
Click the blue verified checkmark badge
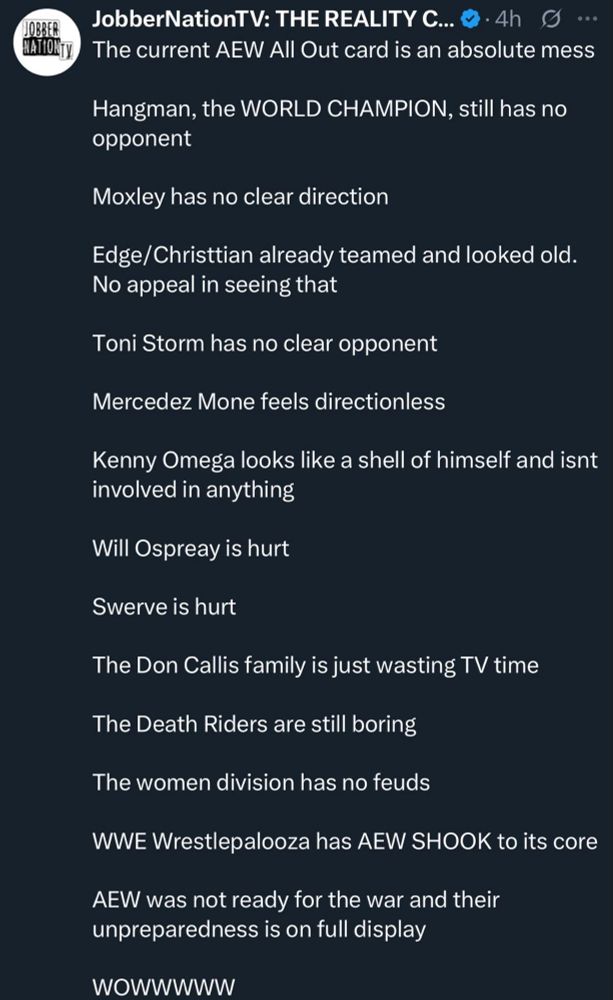(x=480, y=20)
